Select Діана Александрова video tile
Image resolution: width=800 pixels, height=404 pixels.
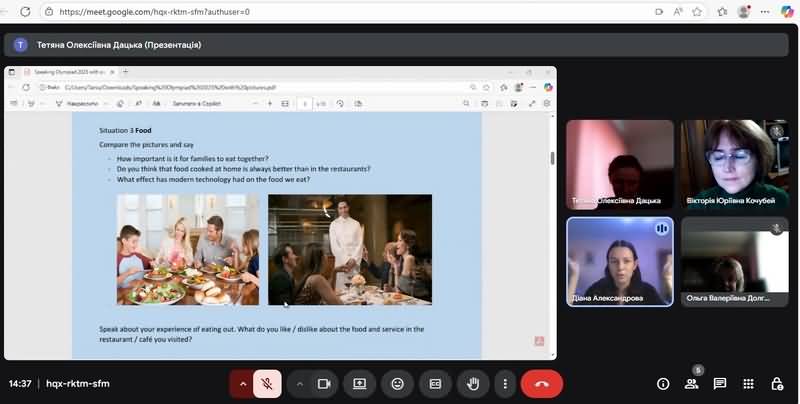click(x=620, y=260)
